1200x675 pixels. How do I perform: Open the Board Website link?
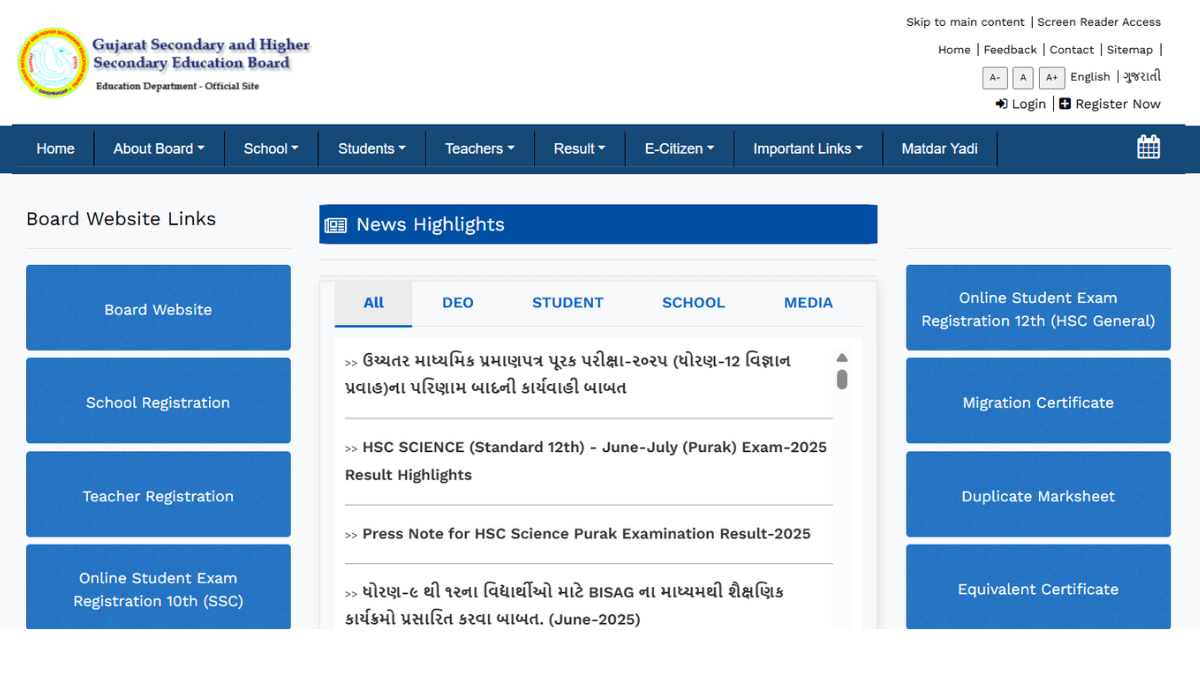point(157,308)
